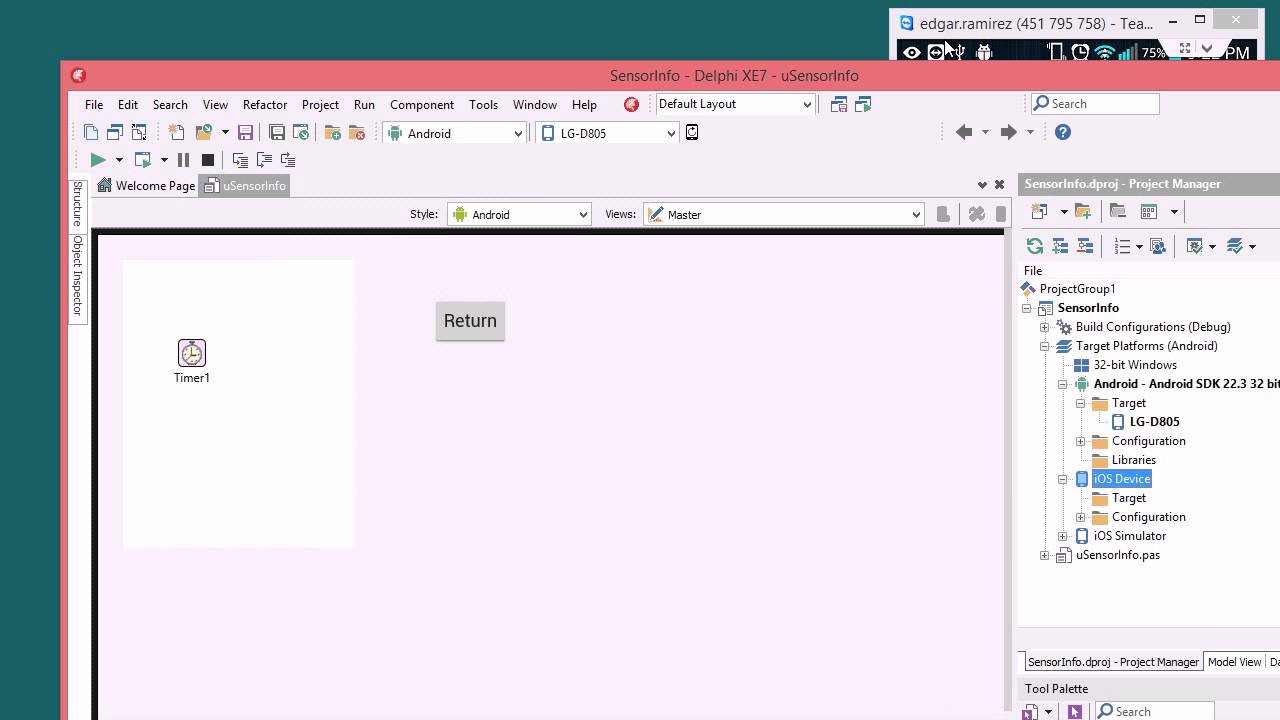Screen dimensions: 1280x720
Task: Click Collapse All in Project Manager toolbar
Action: pyautogui.click(x=1085, y=246)
